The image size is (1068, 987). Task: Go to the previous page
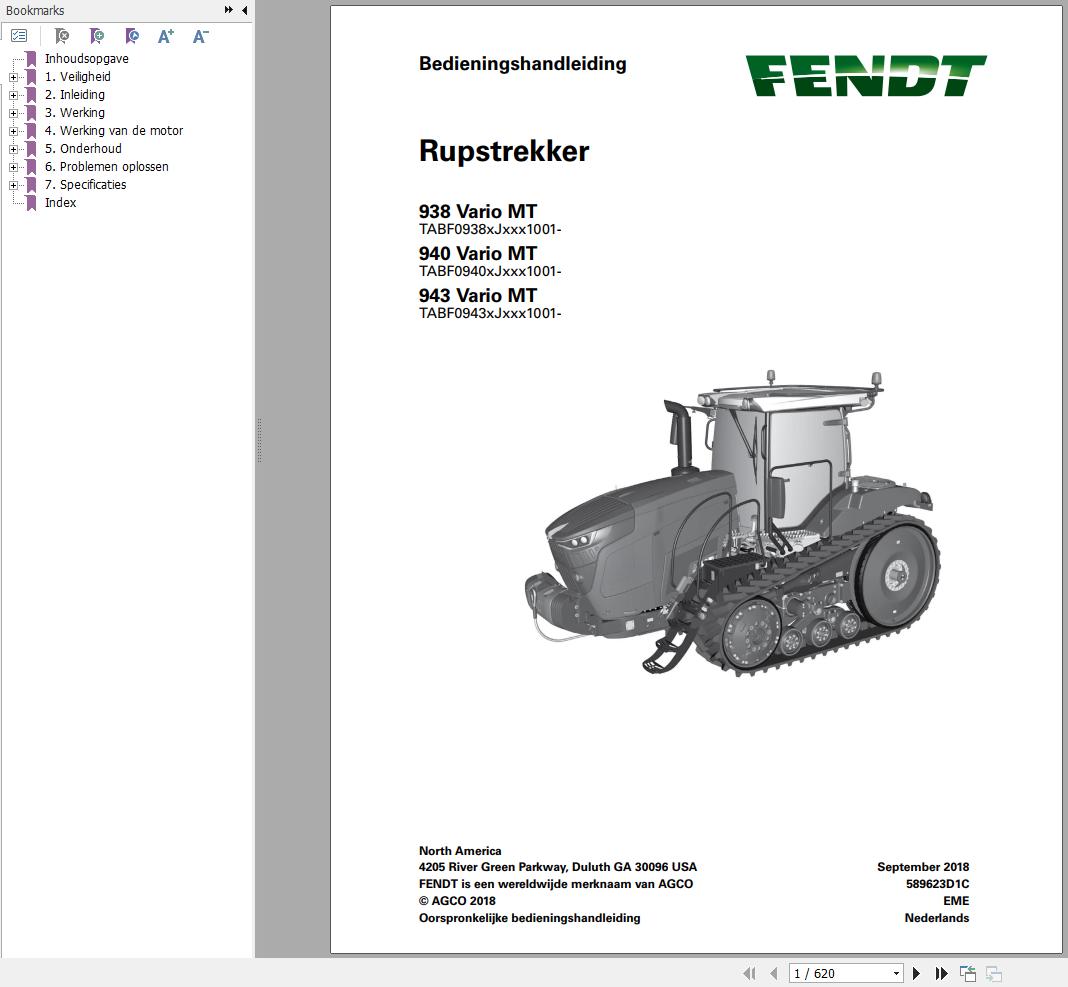pos(773,973)
